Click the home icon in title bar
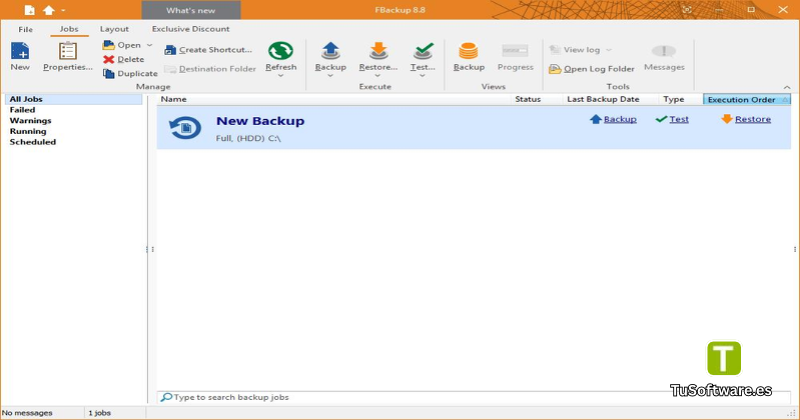This screenshot has height=420, width=800. (x=48, y=10)
